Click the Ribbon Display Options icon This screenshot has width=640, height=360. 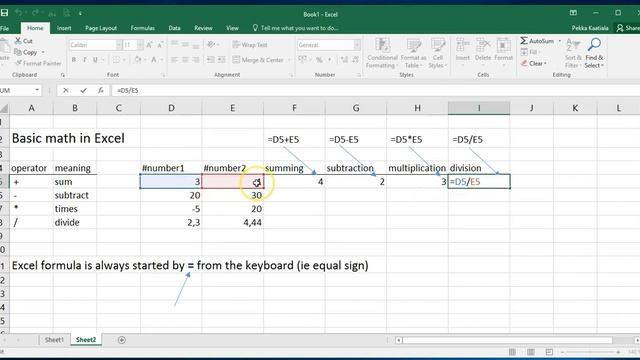point(573,13)
